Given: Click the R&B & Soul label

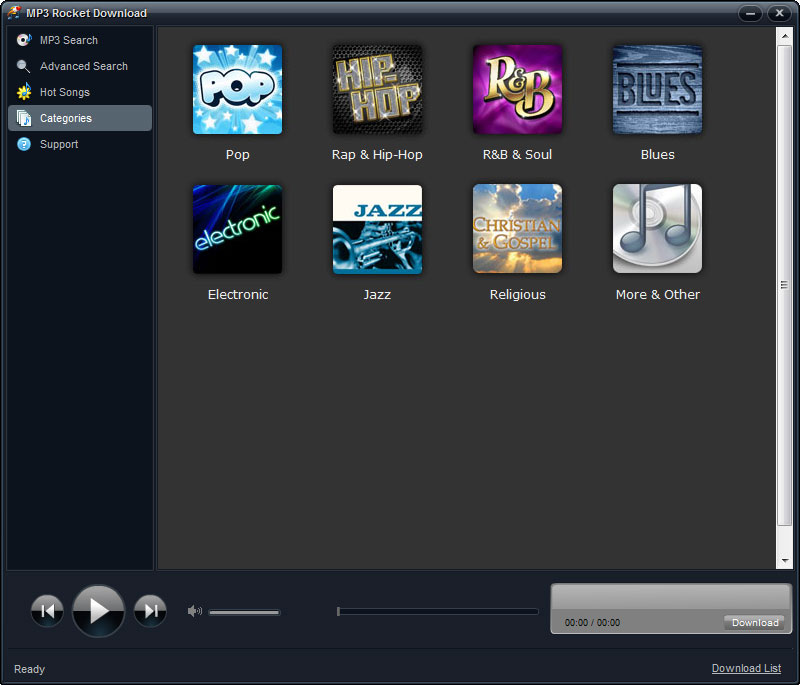Looking at the screenshot, I should [x=517, y=155].
